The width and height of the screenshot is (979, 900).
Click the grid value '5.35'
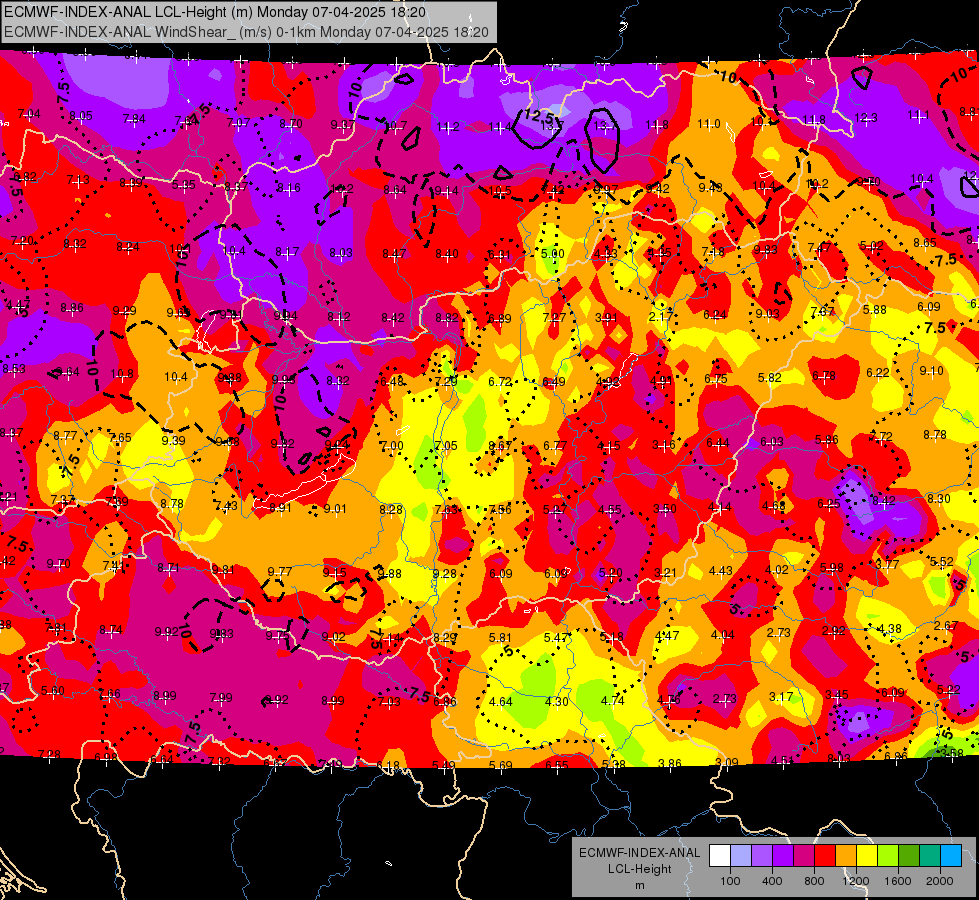click(184, 184)
